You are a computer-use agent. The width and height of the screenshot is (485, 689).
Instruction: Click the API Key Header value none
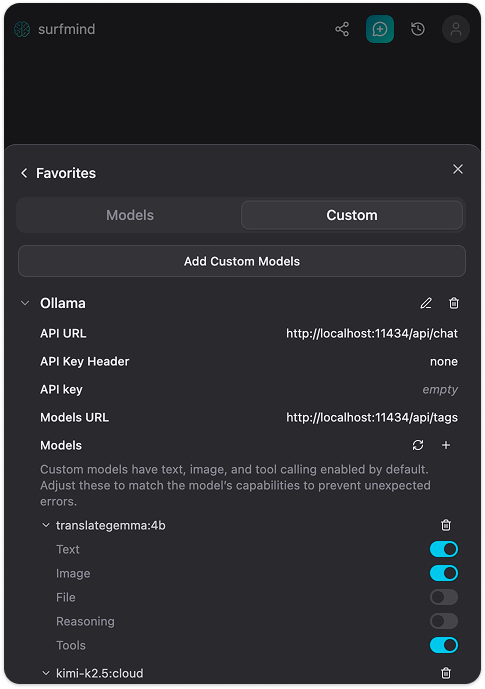pos(444,362)
